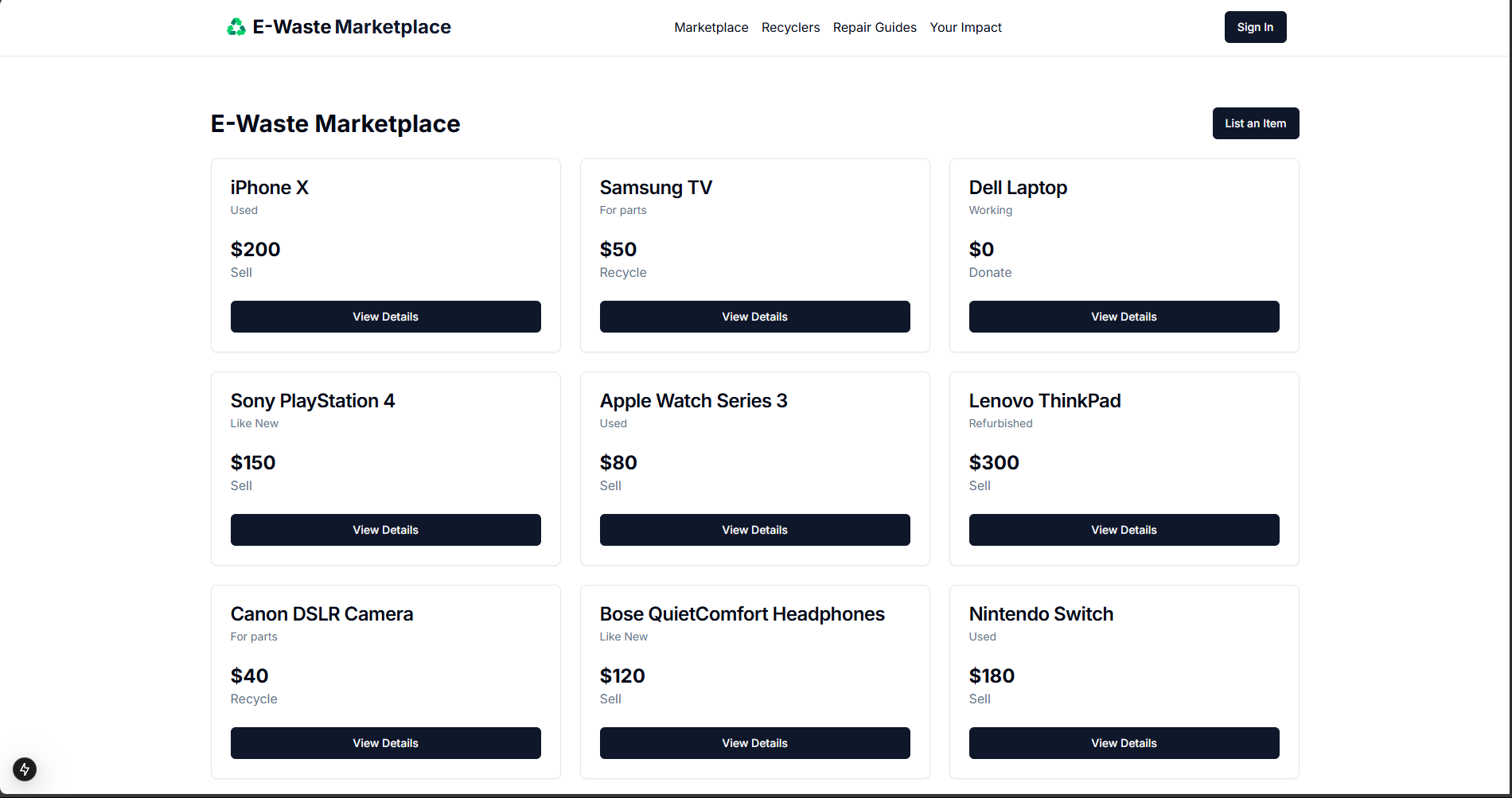Image resolution: width=1512 pixels, height=798 pixels.
Task: Click the Samsung TV $50 price label
Action: (618, 249)
